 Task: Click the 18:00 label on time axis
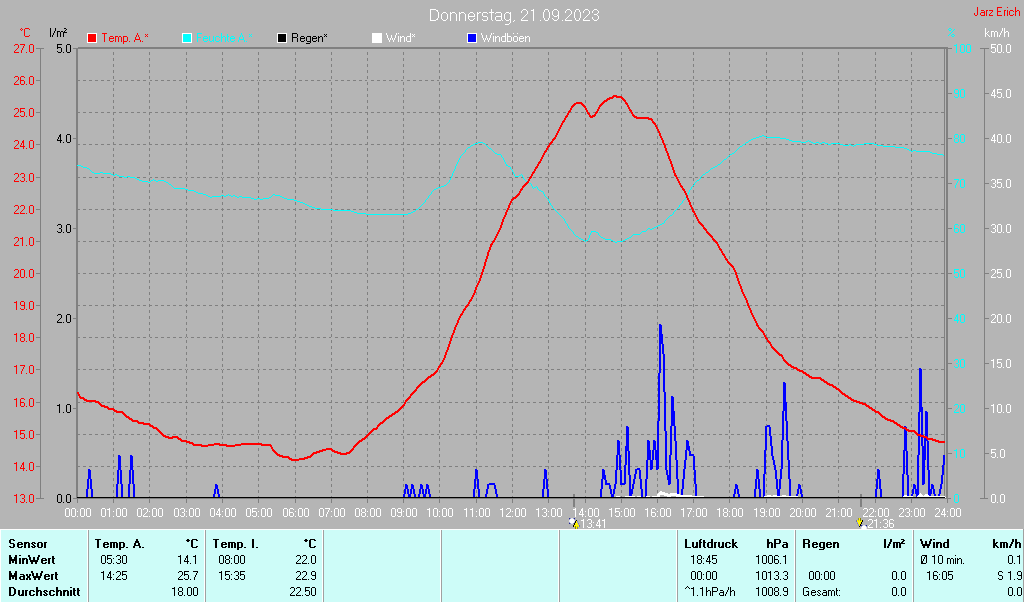(x=730, y=512)
